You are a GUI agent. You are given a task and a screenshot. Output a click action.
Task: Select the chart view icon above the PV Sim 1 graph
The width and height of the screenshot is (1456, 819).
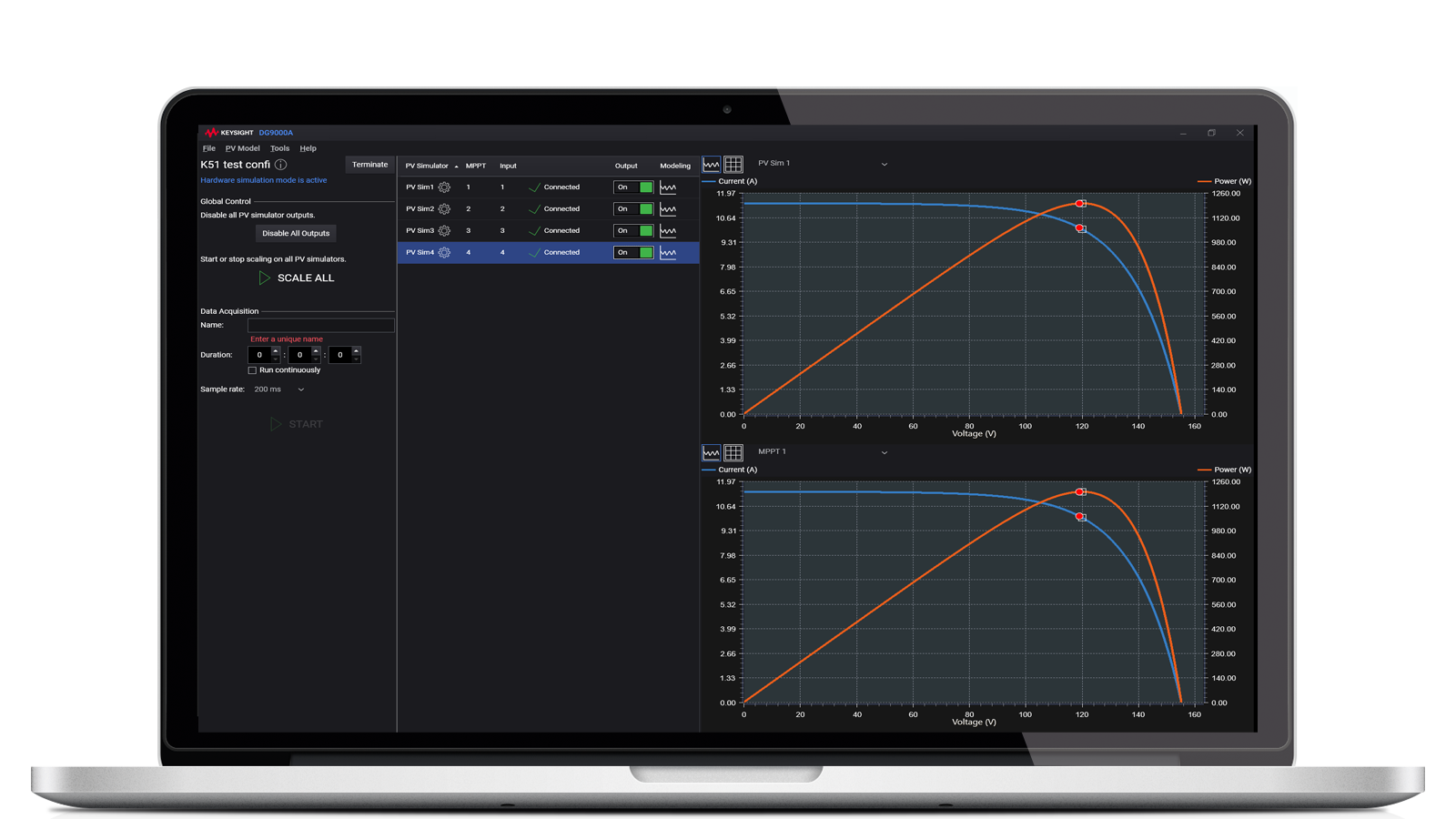(x=711, y=164)
